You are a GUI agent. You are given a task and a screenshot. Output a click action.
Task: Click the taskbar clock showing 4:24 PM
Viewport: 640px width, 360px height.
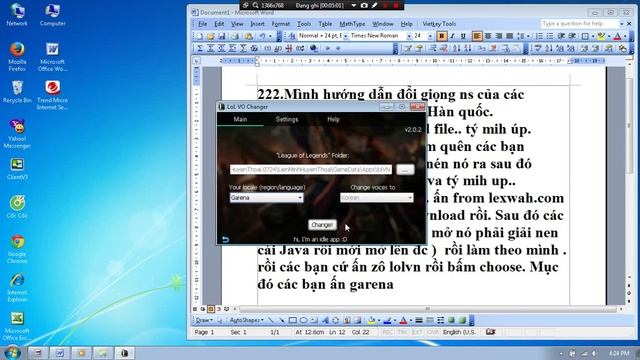[619, 353]
